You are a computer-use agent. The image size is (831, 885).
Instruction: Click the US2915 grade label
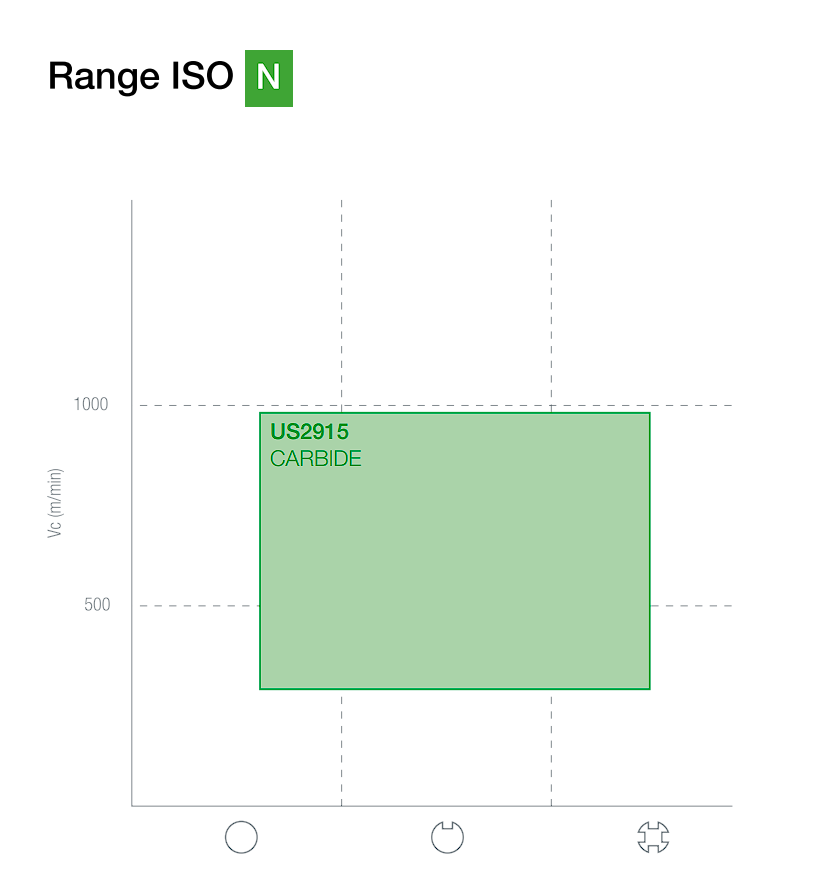(309, 432)
